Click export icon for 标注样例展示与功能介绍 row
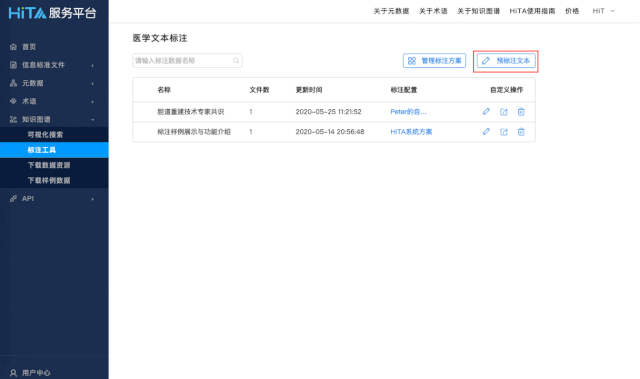Image resolution: width=640 pixels, height=379 pixels. [504, 132]
